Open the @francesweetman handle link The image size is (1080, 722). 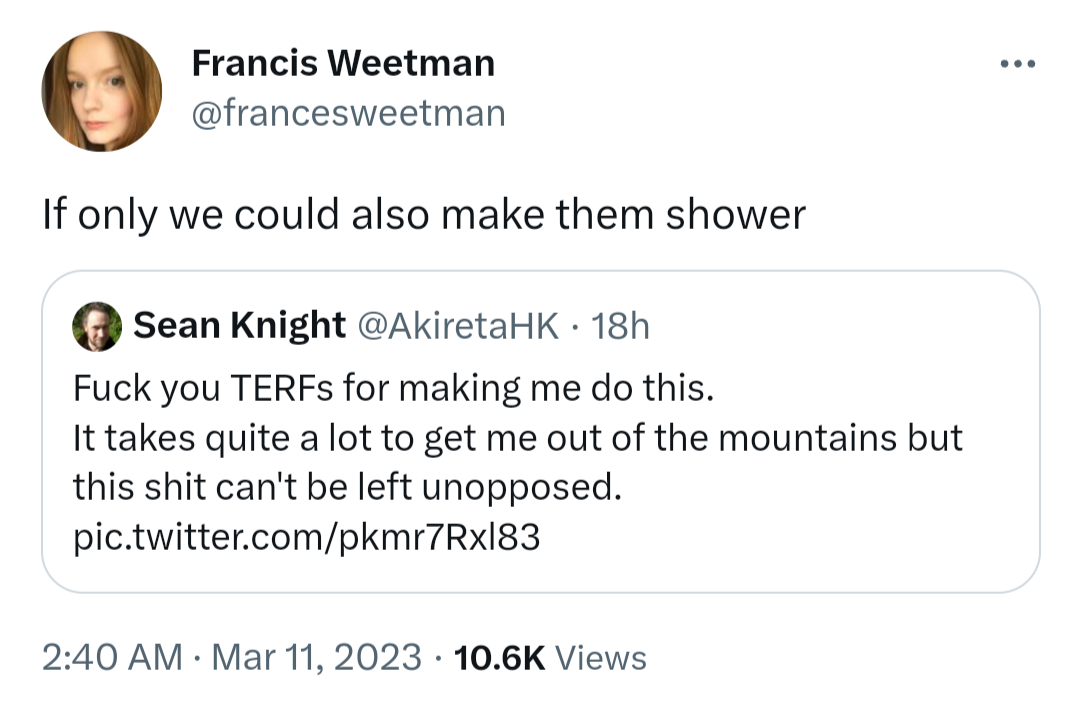[348, 113]
